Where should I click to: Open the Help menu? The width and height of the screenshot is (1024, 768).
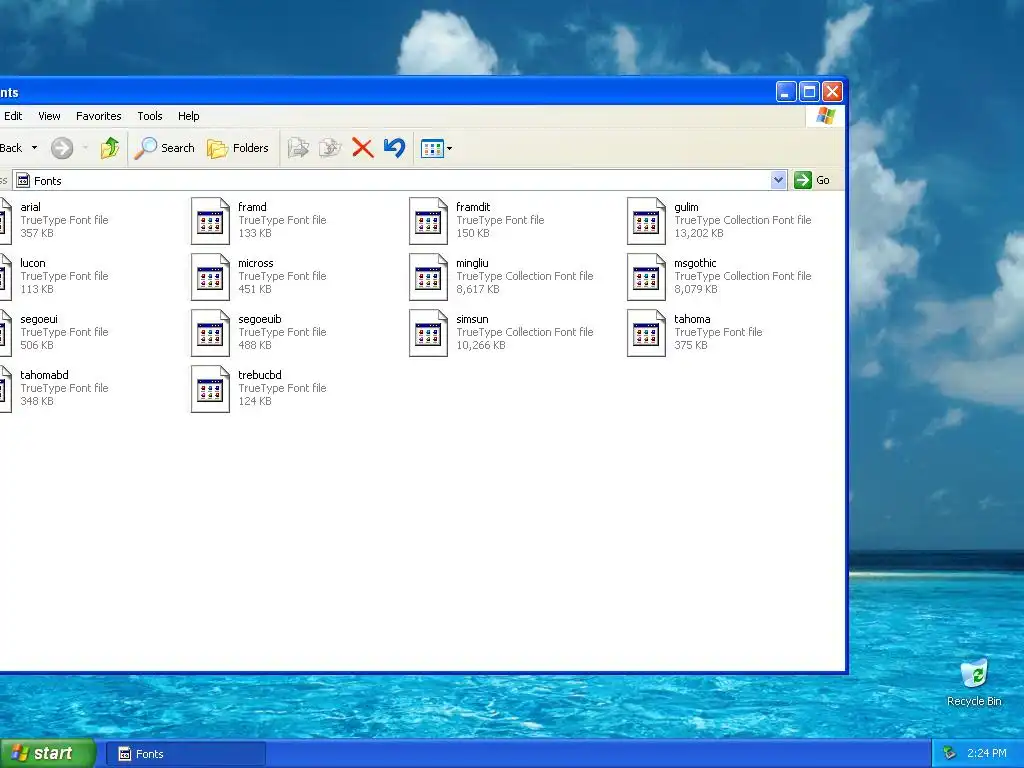[x=189, y=116]
